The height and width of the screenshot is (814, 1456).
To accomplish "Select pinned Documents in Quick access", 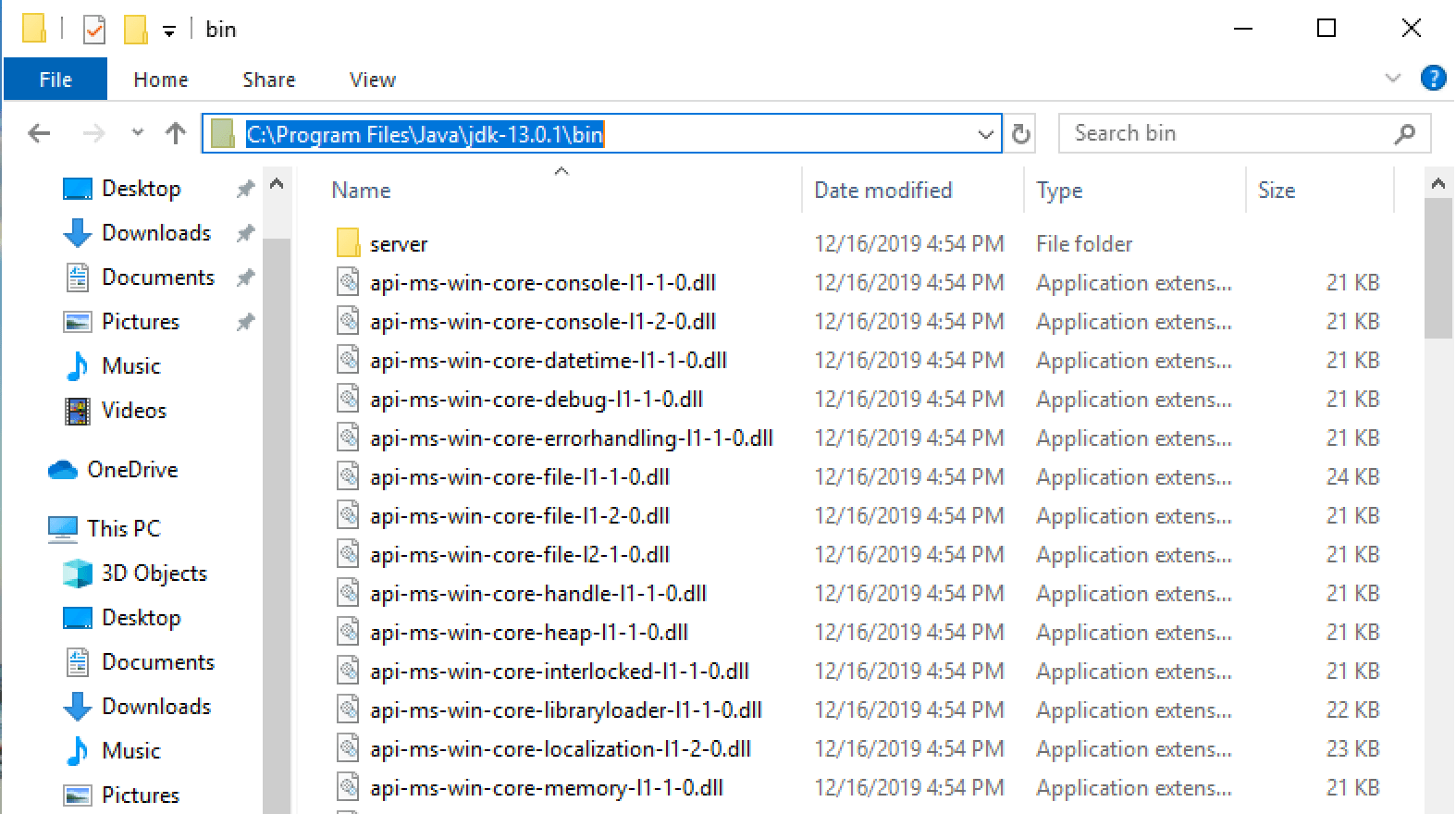I will 157,277.
